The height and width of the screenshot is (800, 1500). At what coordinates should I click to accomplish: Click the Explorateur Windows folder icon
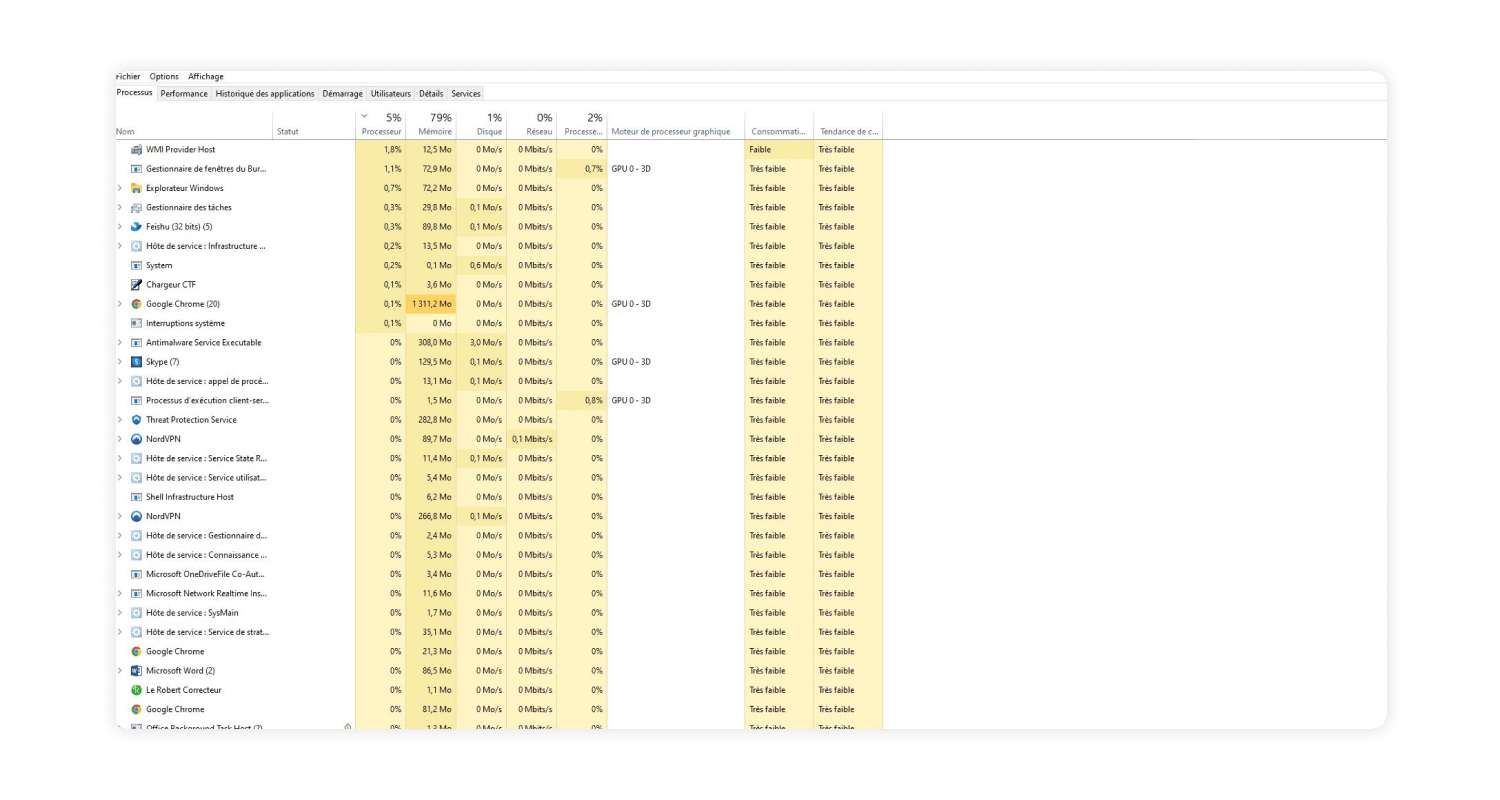[x=136, y=188]
